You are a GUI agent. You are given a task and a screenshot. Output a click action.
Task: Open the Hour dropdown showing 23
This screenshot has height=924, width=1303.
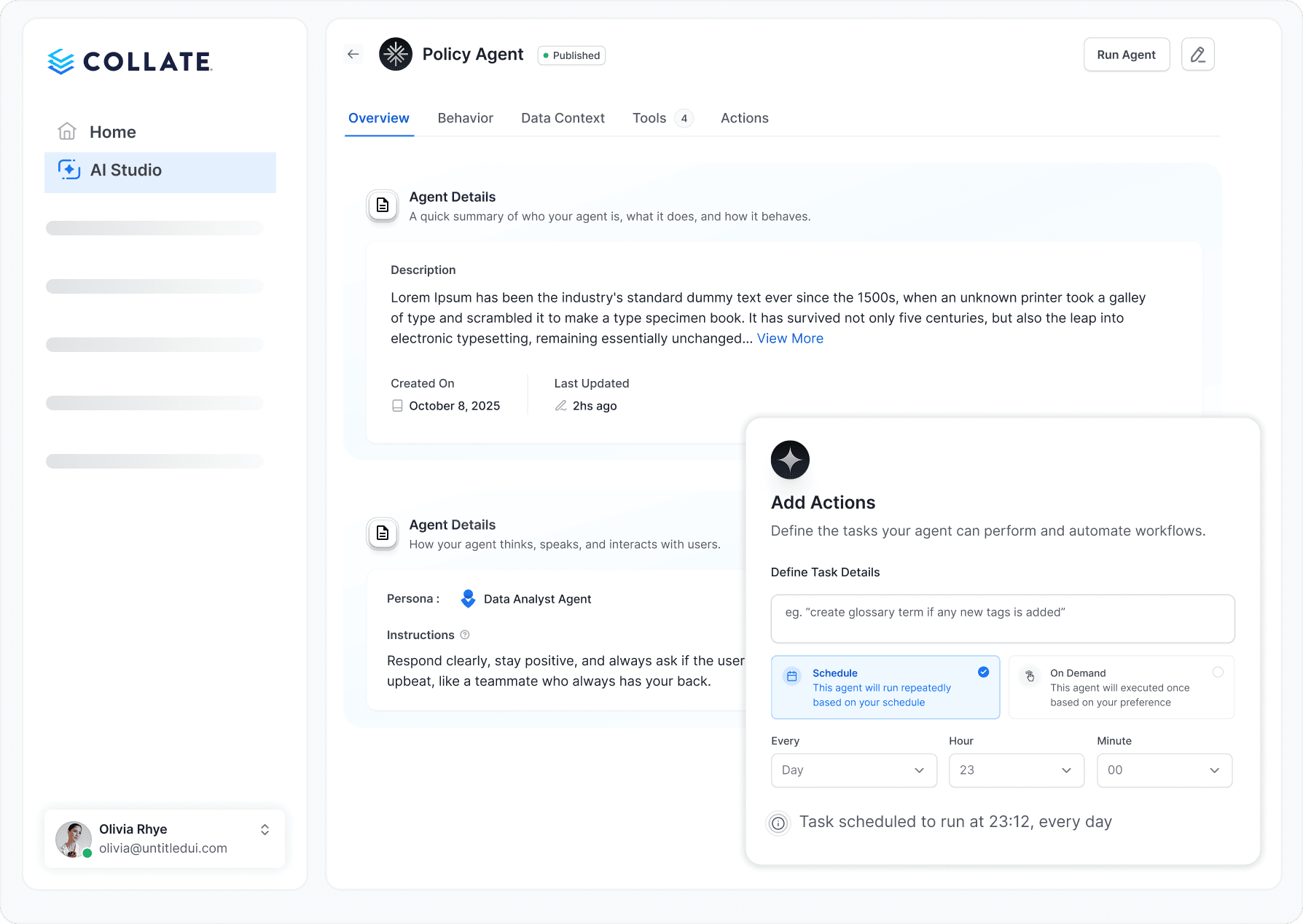click(x=1016, y=770)
